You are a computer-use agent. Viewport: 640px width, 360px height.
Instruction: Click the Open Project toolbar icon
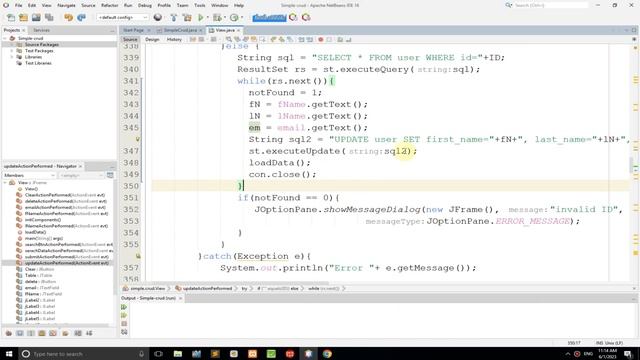[36, 18]
